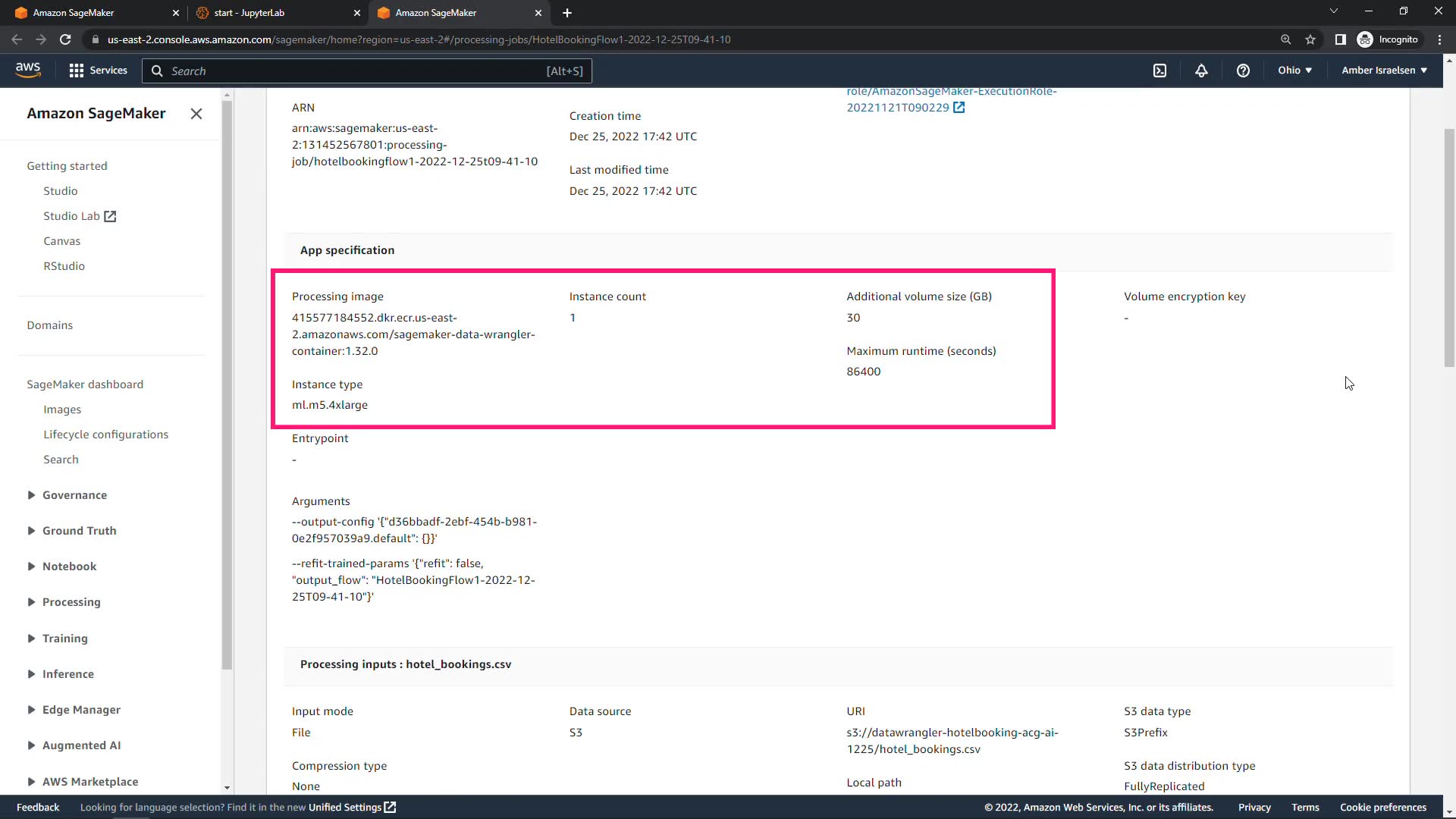Open AWS CloudShell icon in top bar
The image size is (1456, 819).
(1159, 71)
